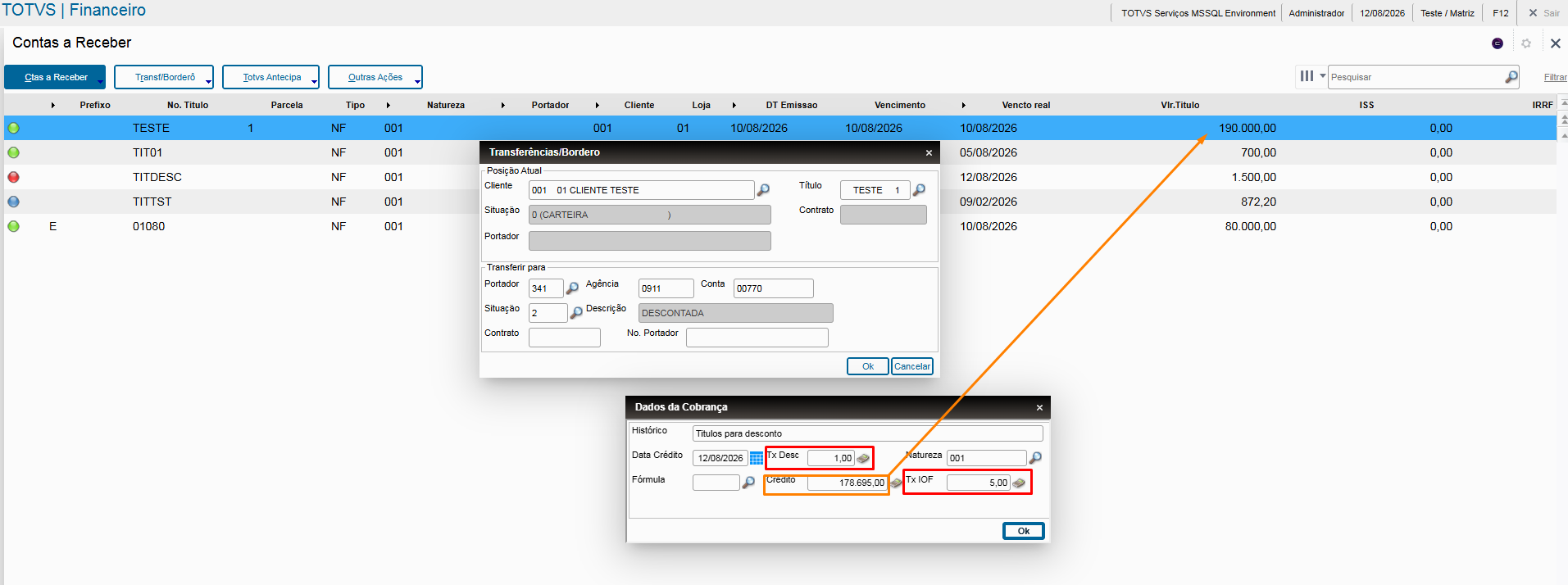Viewport: 1568px width, 585px height.
Task: Open Portador 341 lookup magnifier
Action: pyautogui.click(x=572, y=288)
